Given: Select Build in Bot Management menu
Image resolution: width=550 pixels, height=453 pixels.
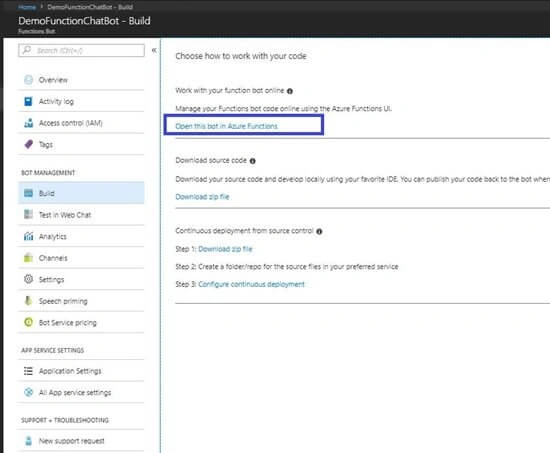Looking at the screenshot, I should (x=81, y=193).
